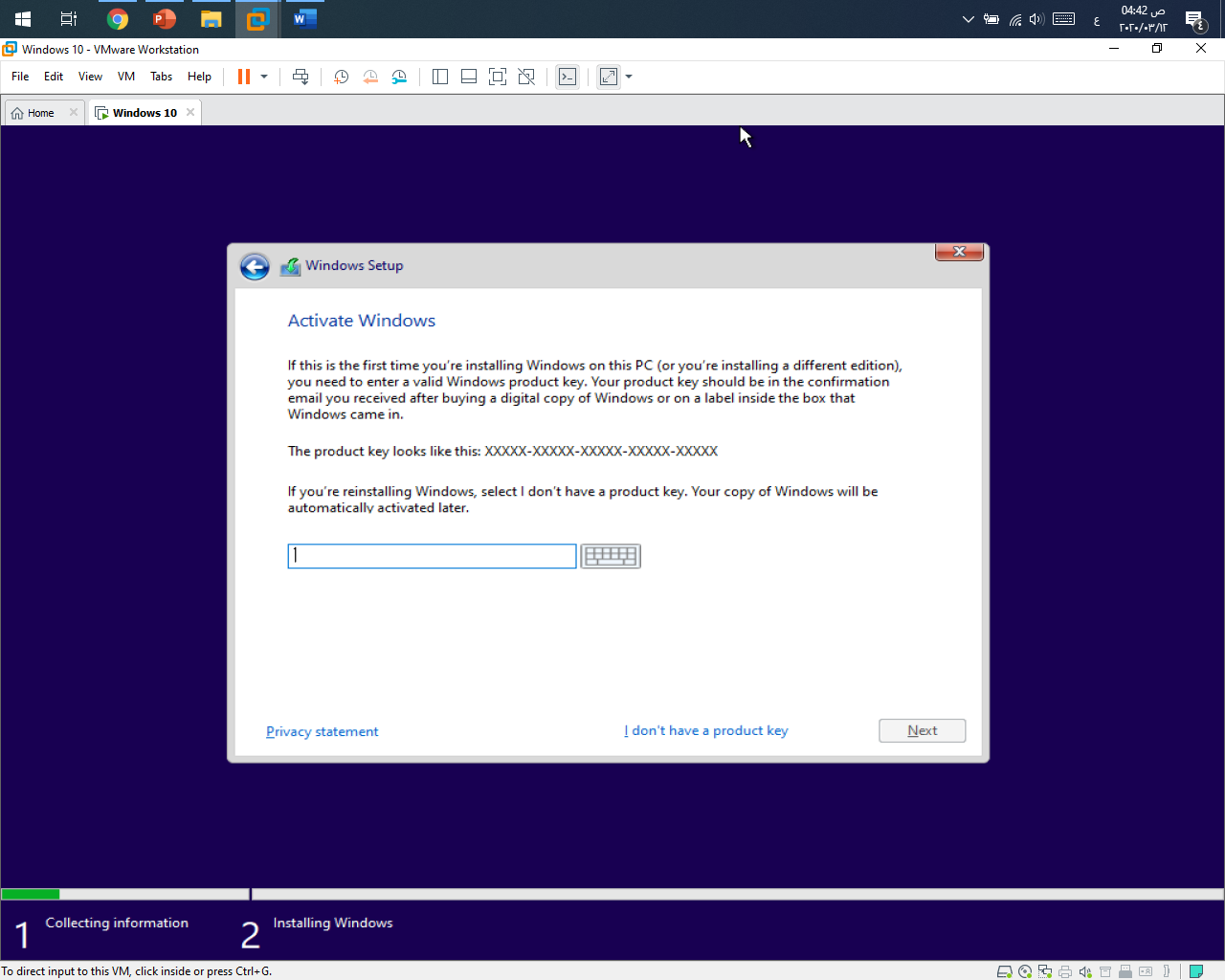Switch to full screen mode icon
This screenshot has width=1225, height=980.
point(498,77)
